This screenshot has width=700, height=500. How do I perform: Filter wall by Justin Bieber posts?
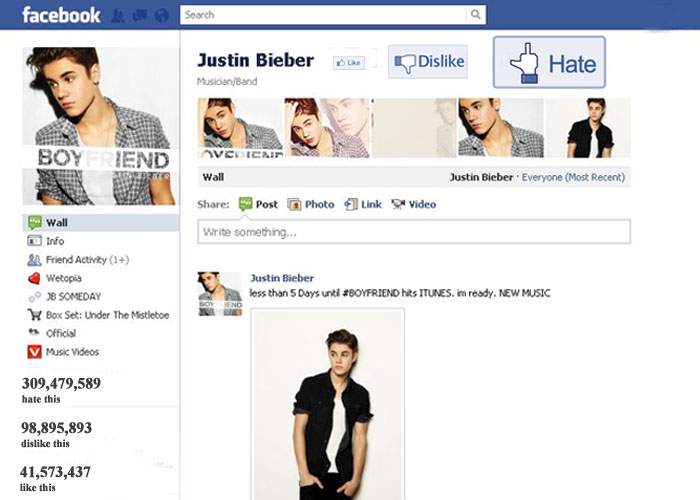pos(481,177)
